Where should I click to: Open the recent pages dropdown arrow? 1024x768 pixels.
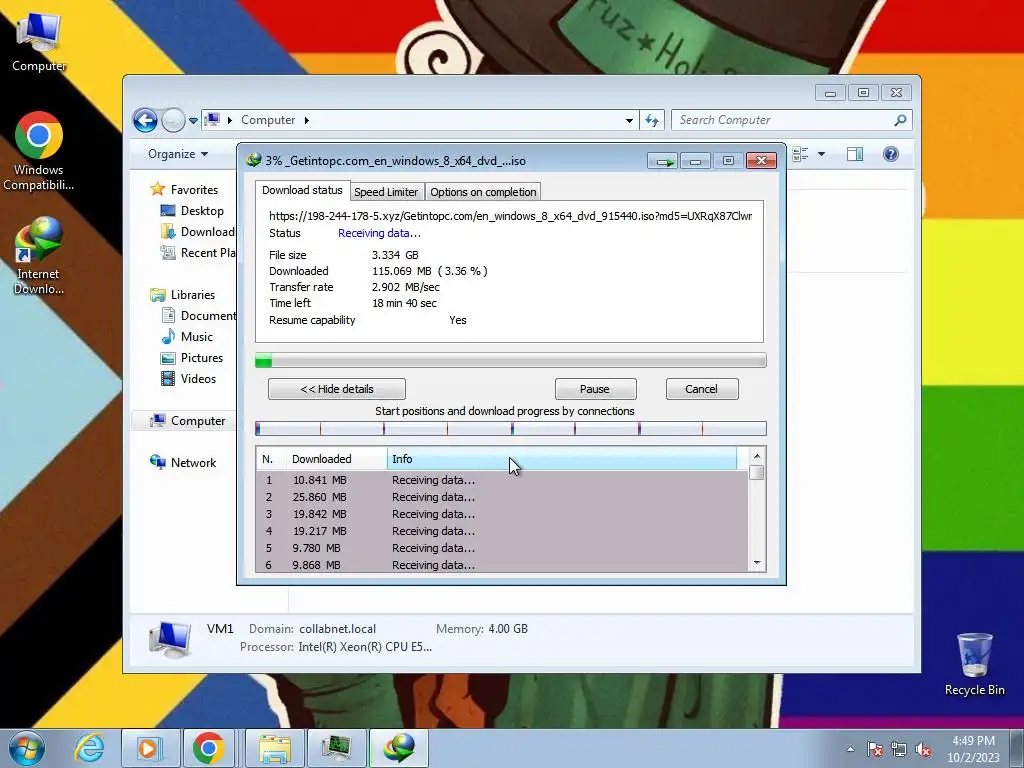pyautogui.click(x=193, y=120)
